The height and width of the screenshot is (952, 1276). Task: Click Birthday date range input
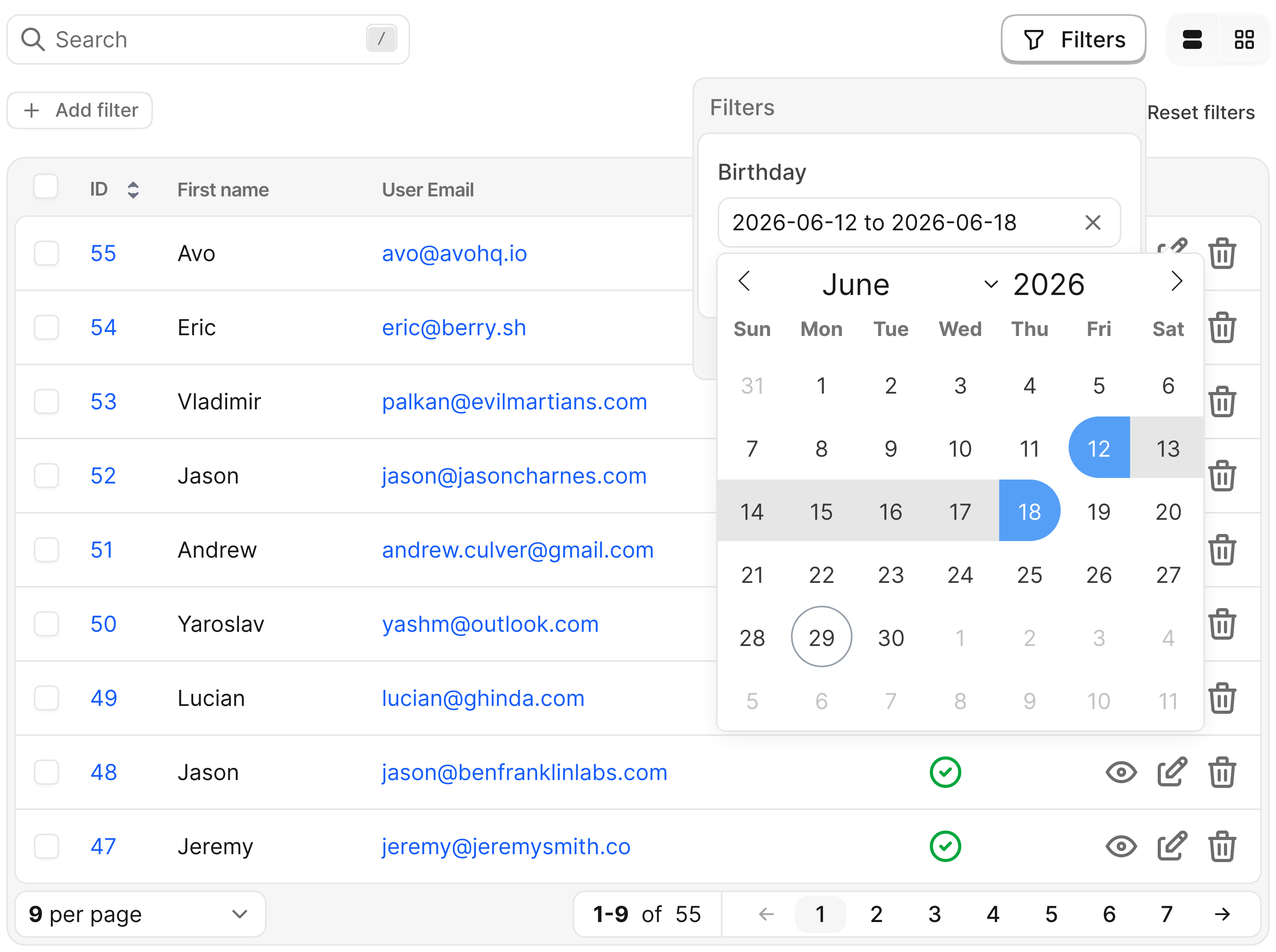(x=919, y=222)
